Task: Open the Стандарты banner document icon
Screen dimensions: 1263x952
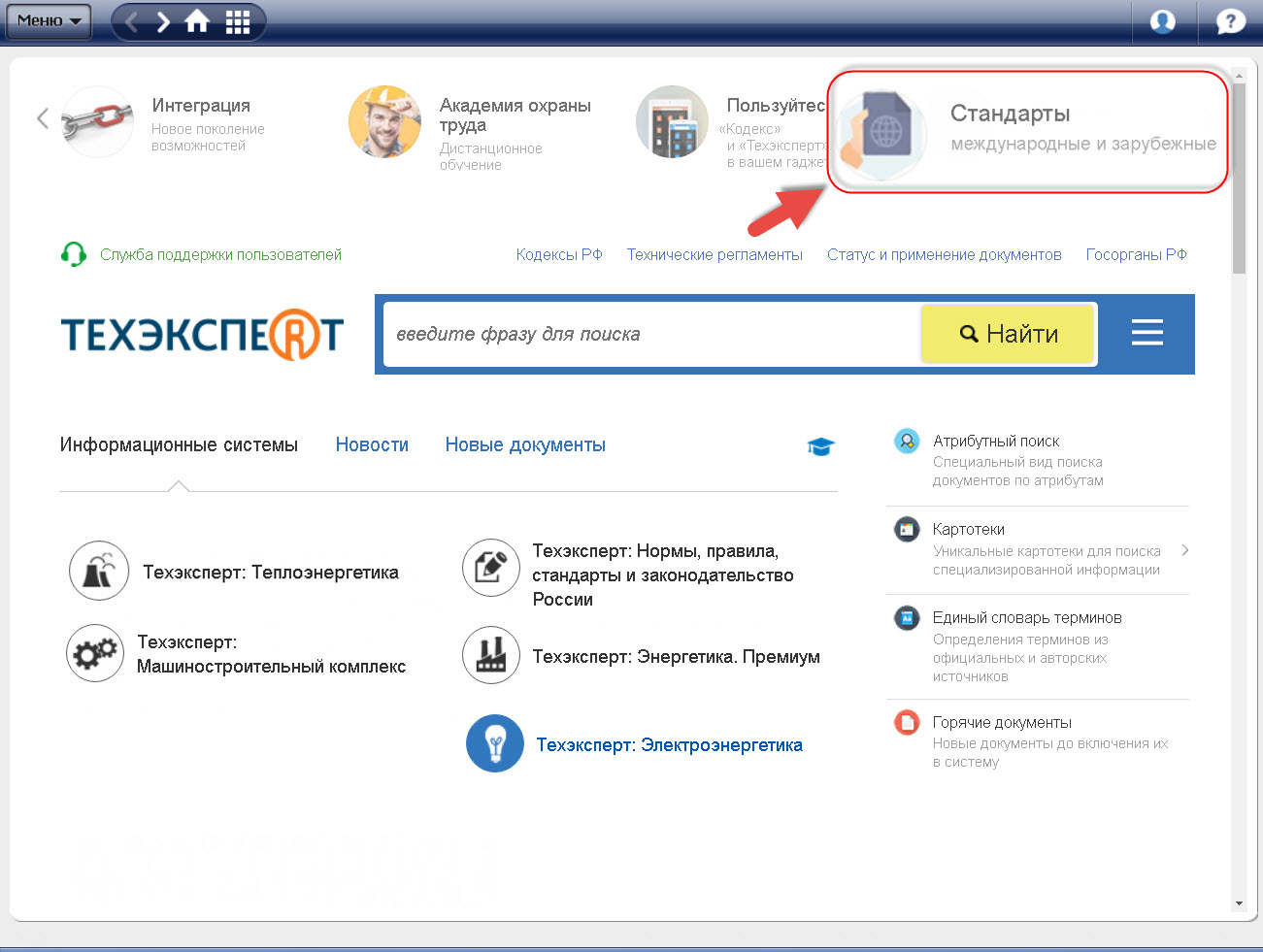Action: click(881, 134)
